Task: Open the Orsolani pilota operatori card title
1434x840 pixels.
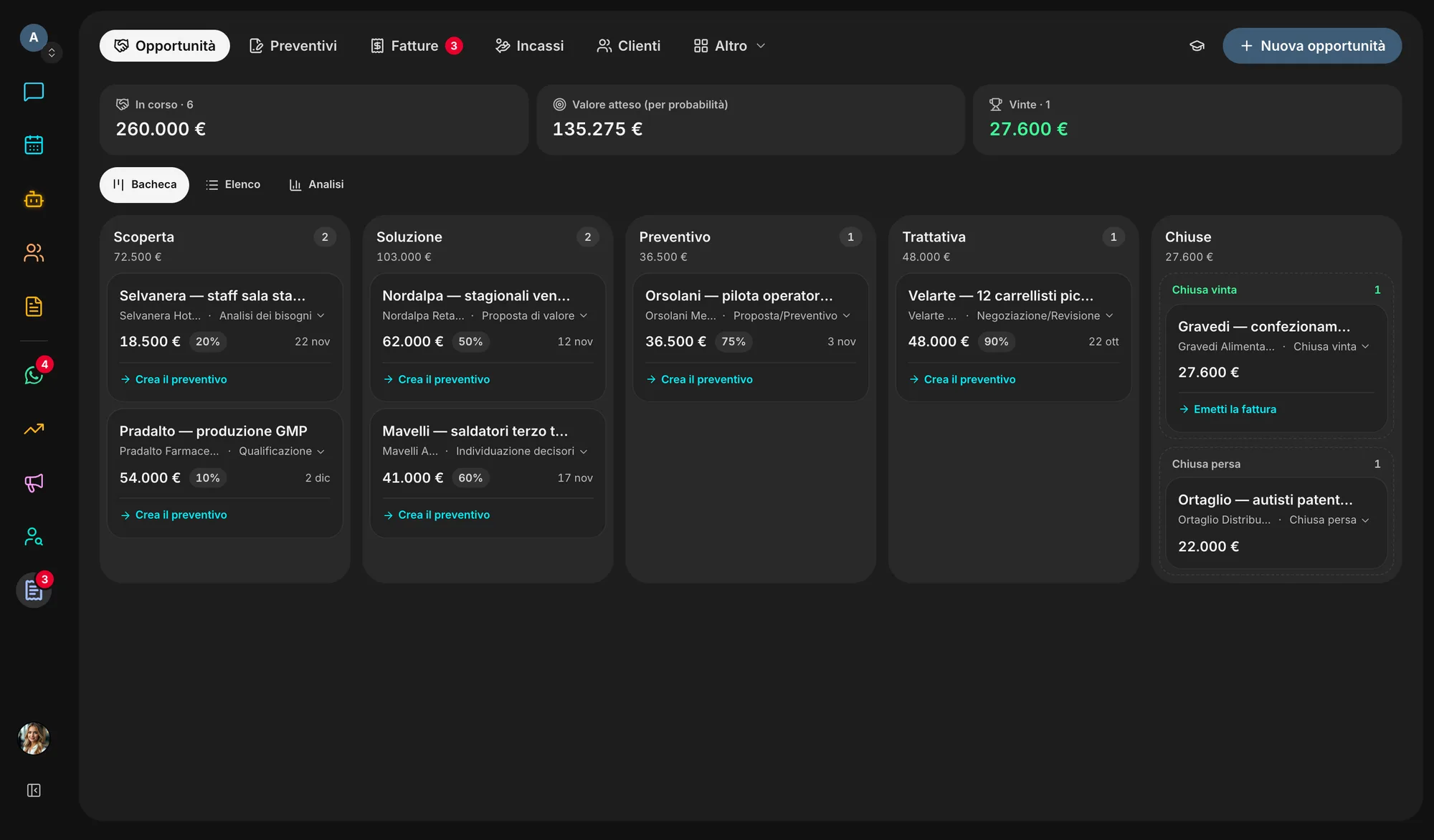Action: pos(739,295)
